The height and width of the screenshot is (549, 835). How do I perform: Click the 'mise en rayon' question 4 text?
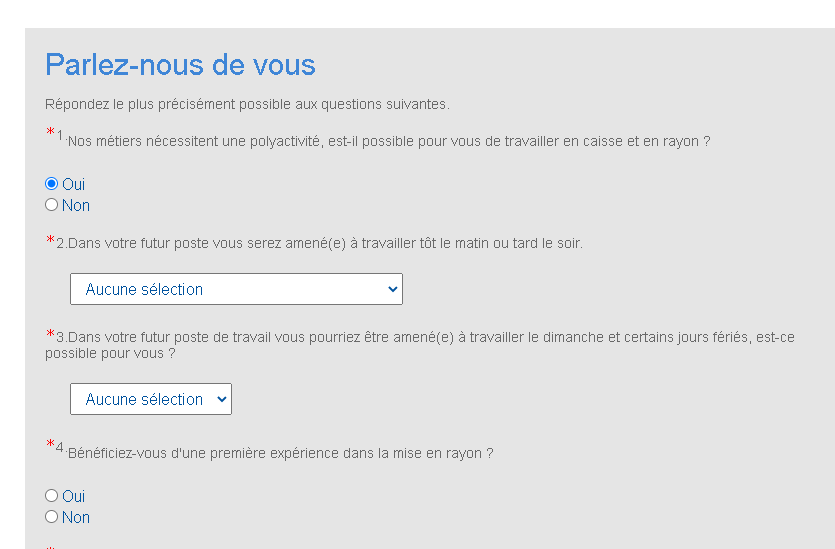[x=280, y=453]
